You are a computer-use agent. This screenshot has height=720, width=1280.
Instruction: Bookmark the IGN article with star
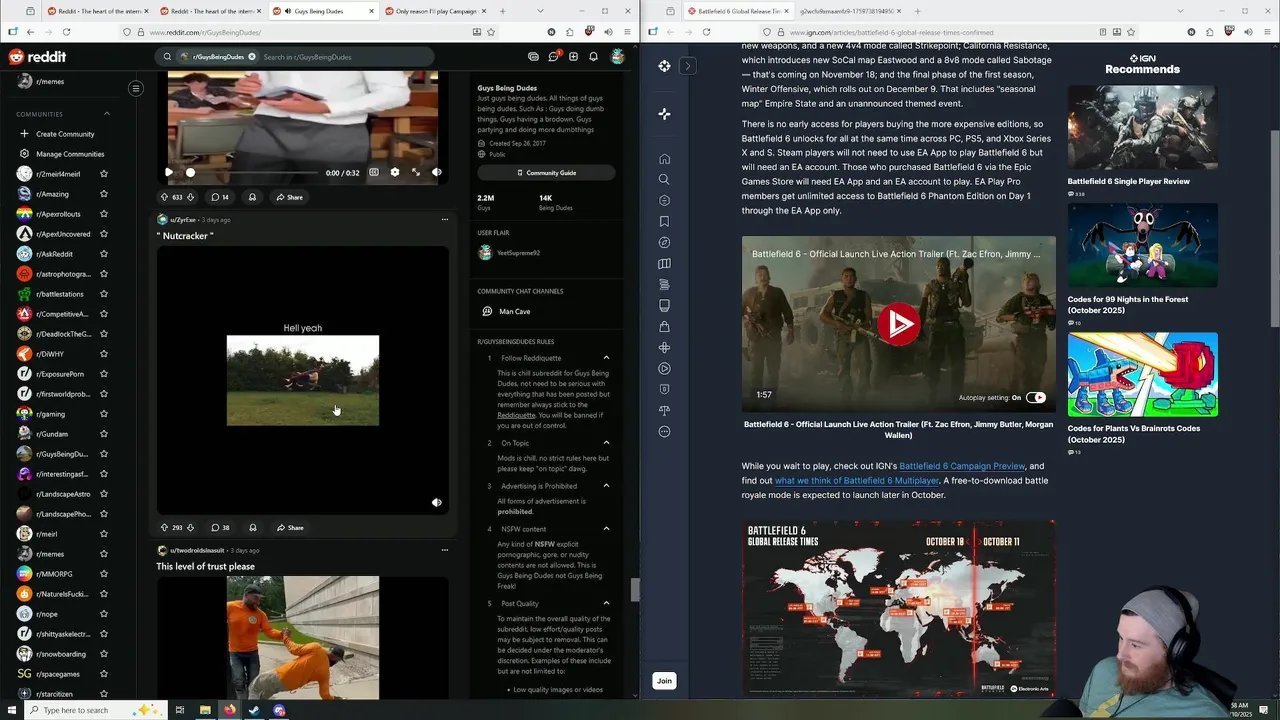click(x=1130, y=32)
